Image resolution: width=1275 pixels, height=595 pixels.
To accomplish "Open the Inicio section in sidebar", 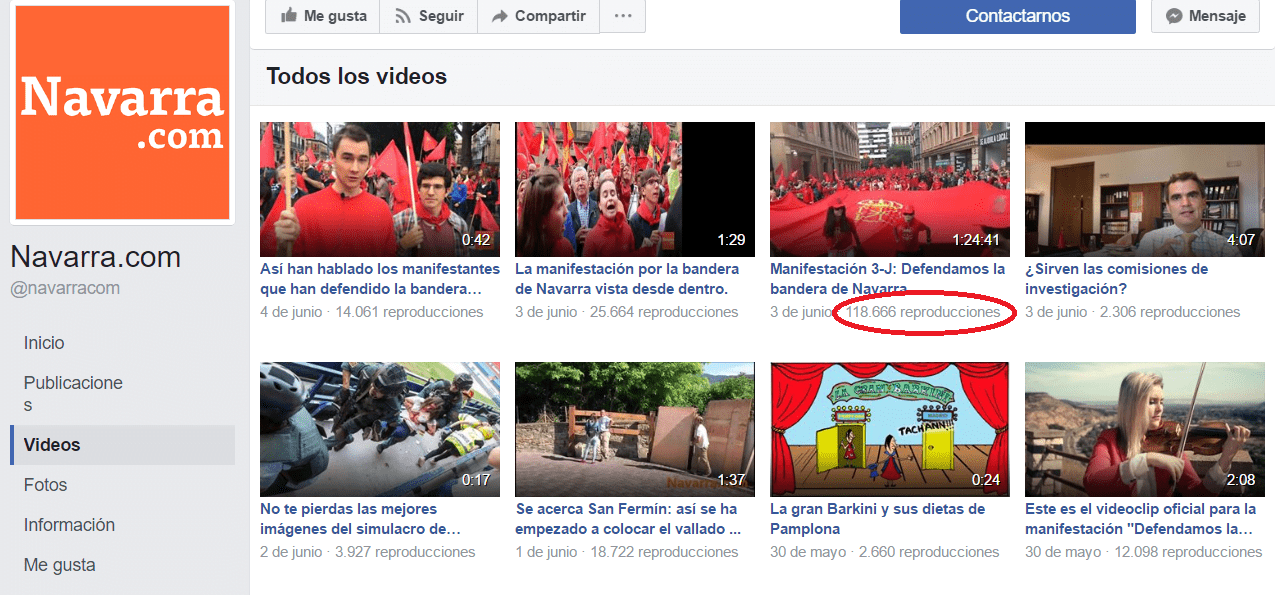I will pos(44,343).
